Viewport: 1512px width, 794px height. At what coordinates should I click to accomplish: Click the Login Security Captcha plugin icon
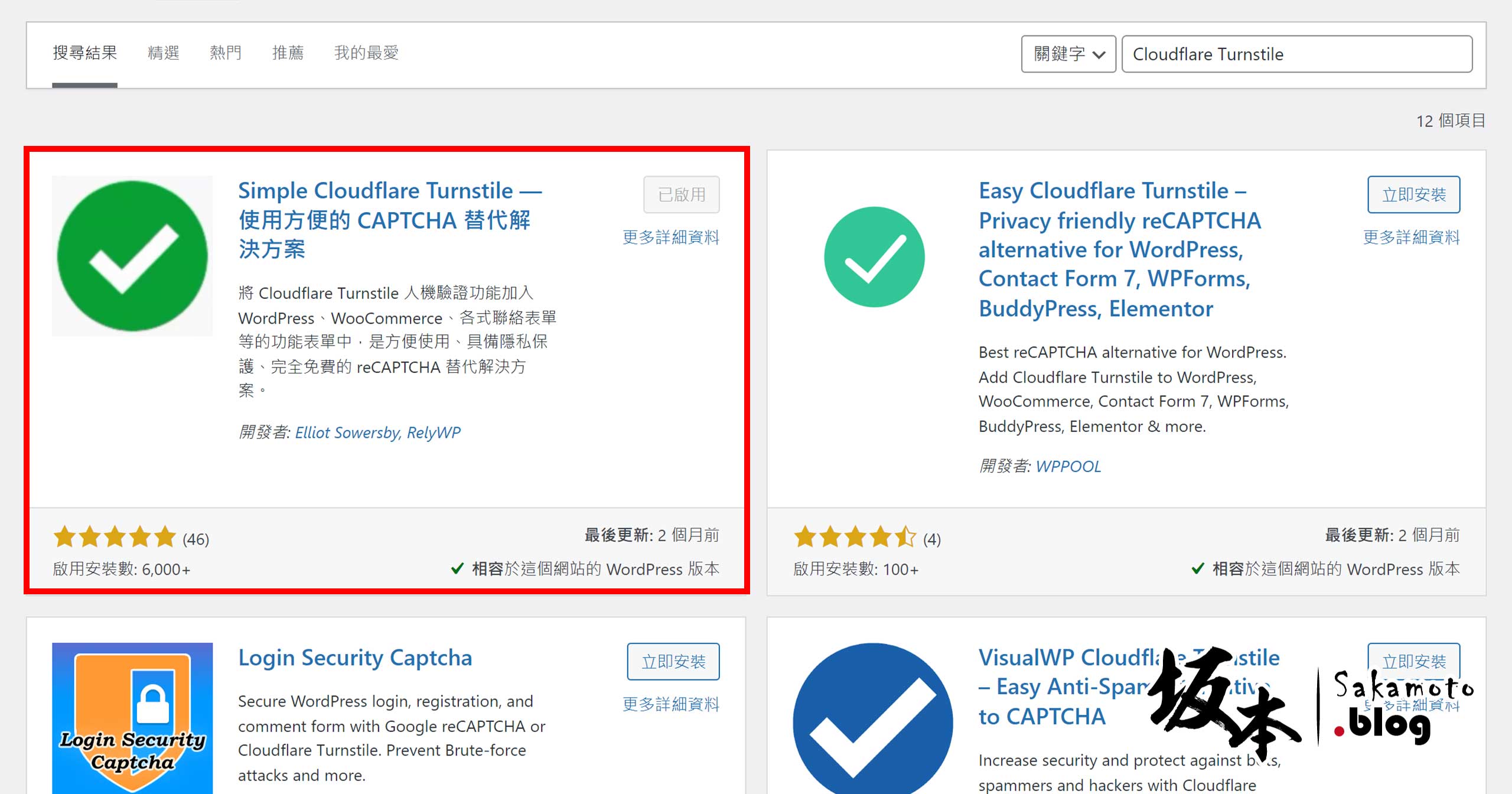click(x=132, y=718)
